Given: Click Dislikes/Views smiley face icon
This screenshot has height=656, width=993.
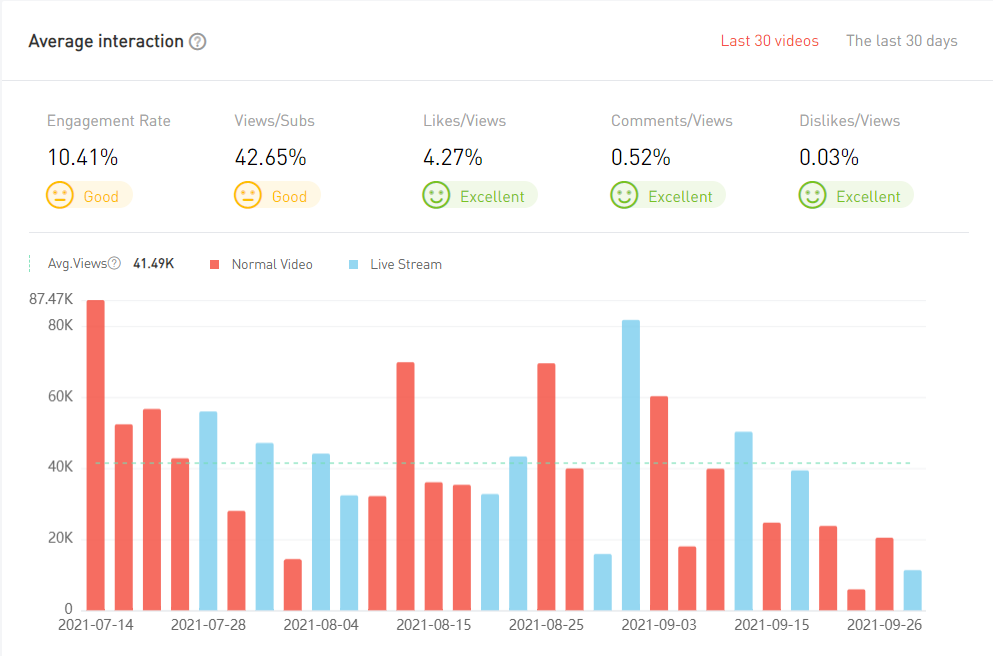Looking at the screenshot, I should [x=812, y=196].
